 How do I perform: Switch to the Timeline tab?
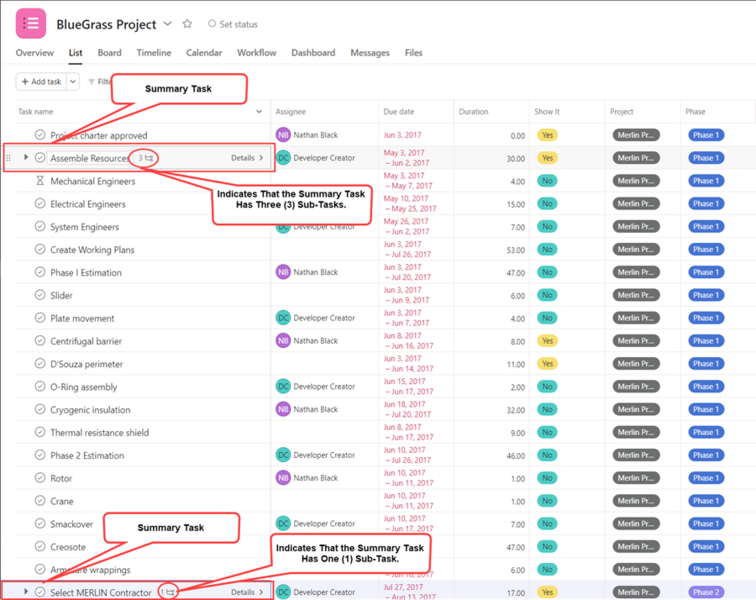154,53
